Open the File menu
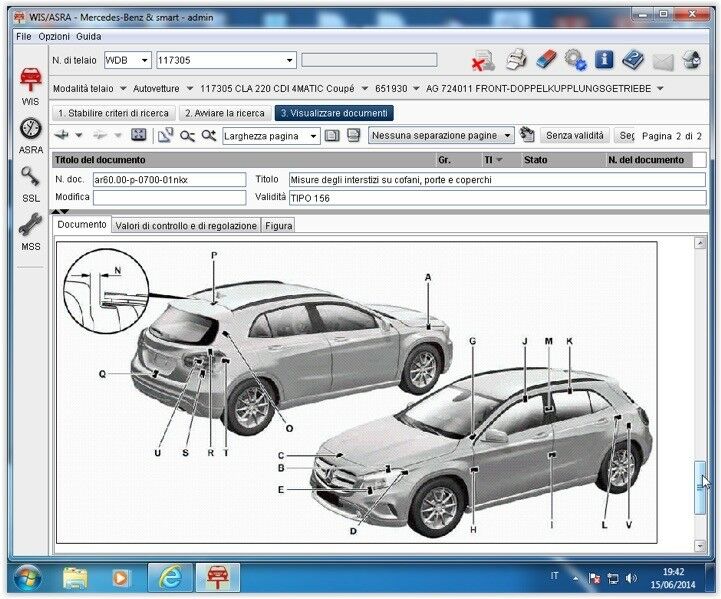Screen dimensions: 721x599 pos(23,36)
